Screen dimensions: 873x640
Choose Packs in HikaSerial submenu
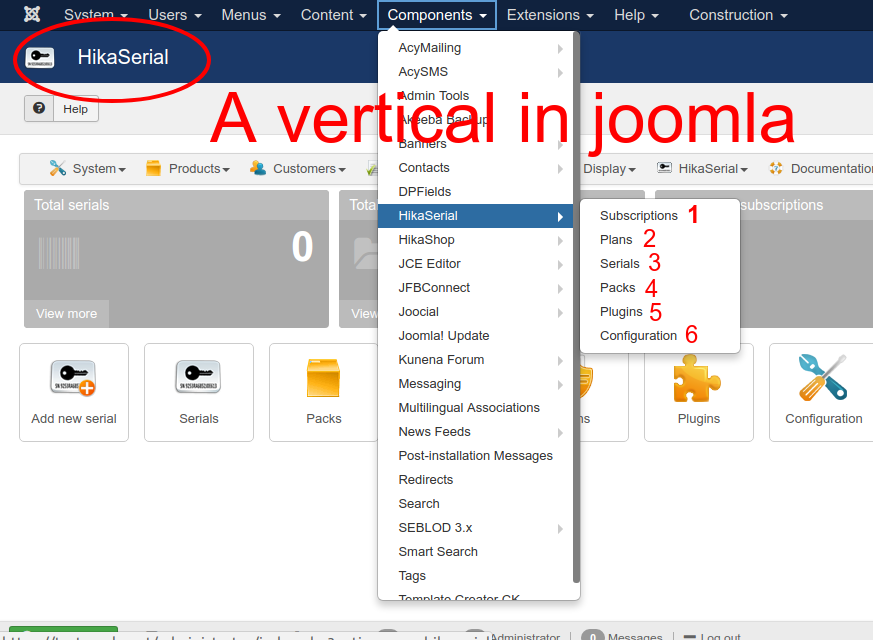click(x=617, y=287)
